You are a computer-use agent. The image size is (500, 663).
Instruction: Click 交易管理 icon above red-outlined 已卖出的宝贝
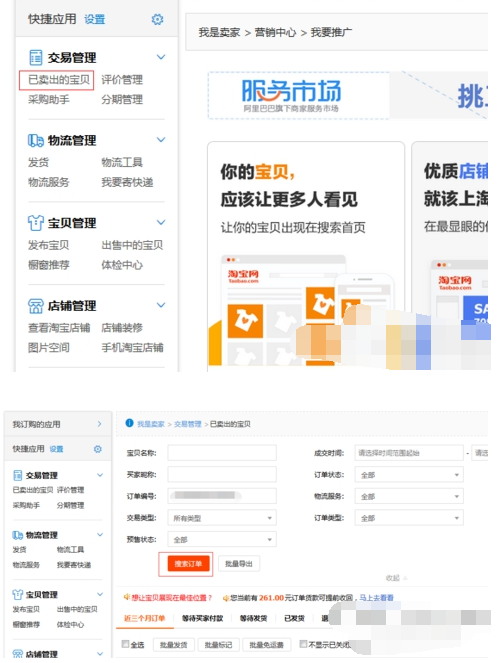[36, 57]
